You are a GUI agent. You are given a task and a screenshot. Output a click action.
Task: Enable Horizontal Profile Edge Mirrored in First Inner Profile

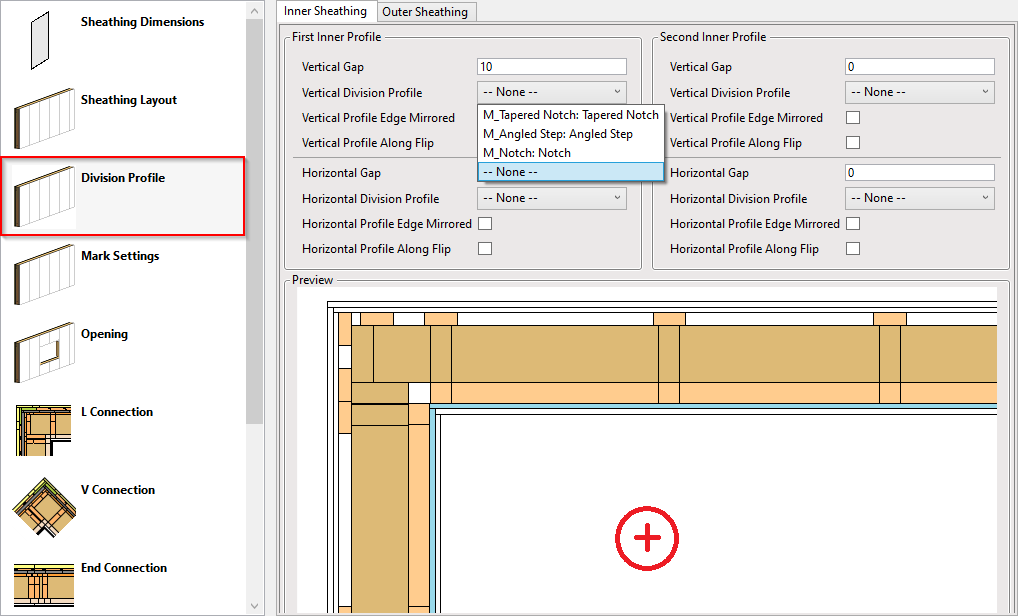[x=484, y=223]
